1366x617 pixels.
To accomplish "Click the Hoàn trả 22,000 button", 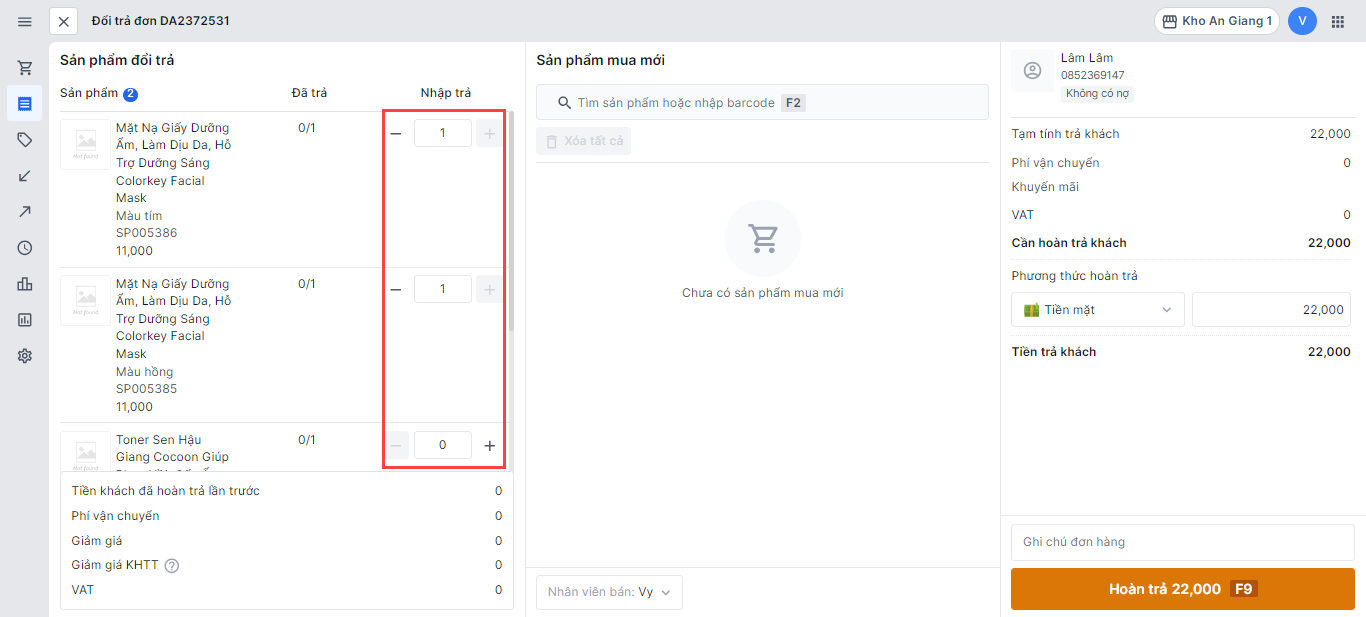I will 1182,589.
